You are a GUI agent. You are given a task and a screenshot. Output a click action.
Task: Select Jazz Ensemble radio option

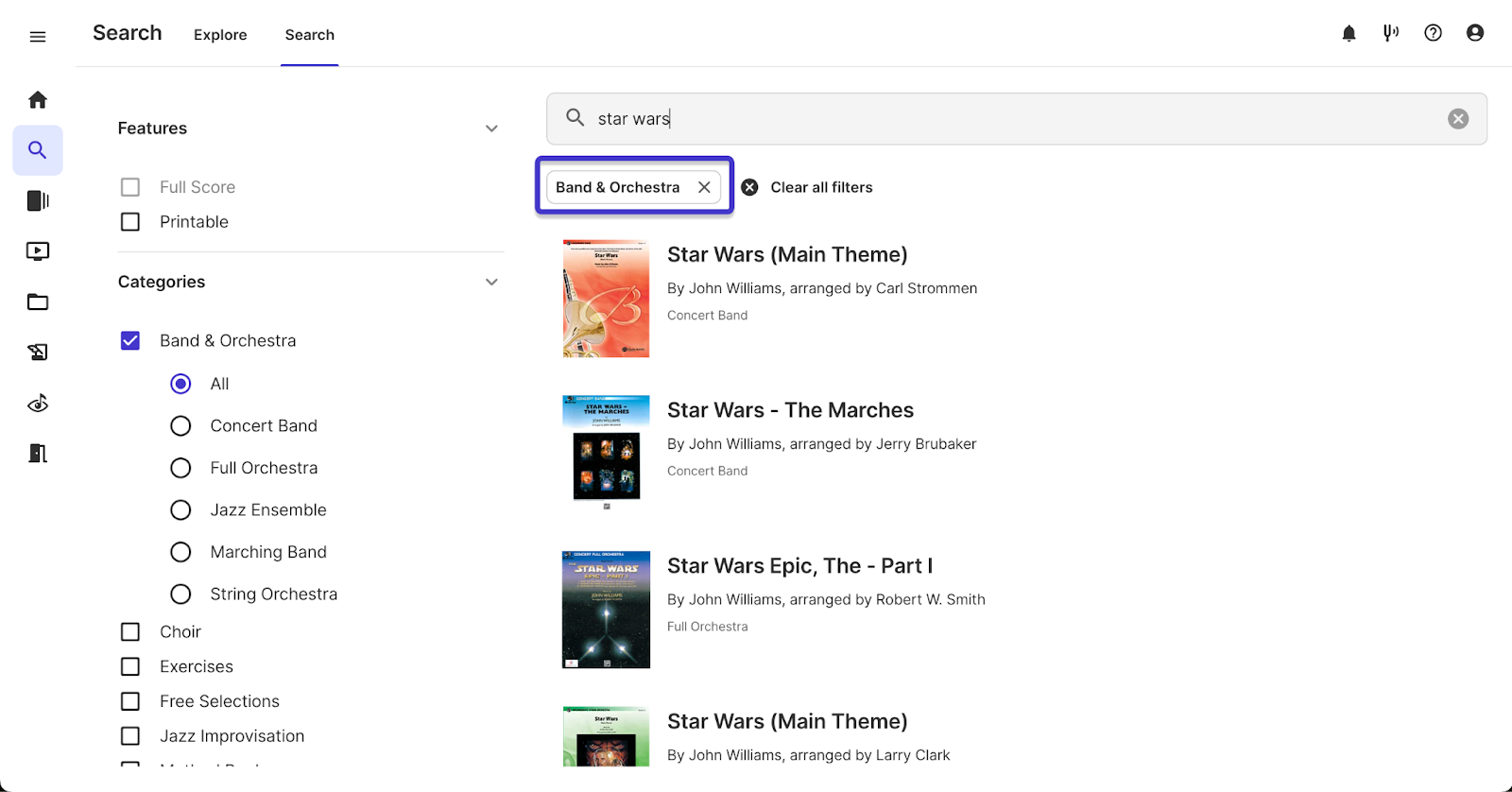coord(180,510)
